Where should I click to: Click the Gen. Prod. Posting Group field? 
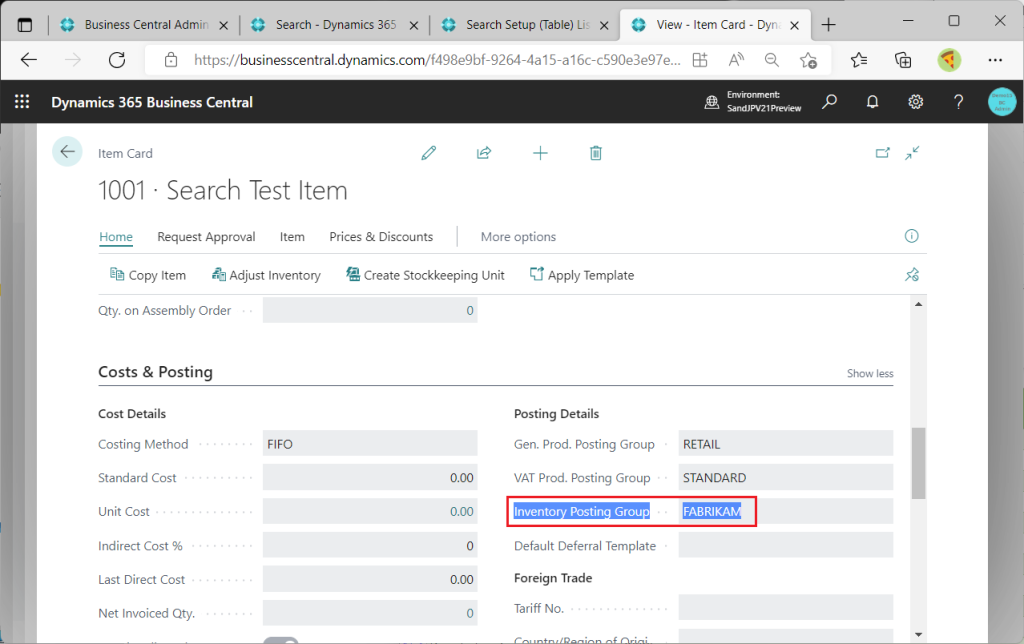tap(786, 444)
